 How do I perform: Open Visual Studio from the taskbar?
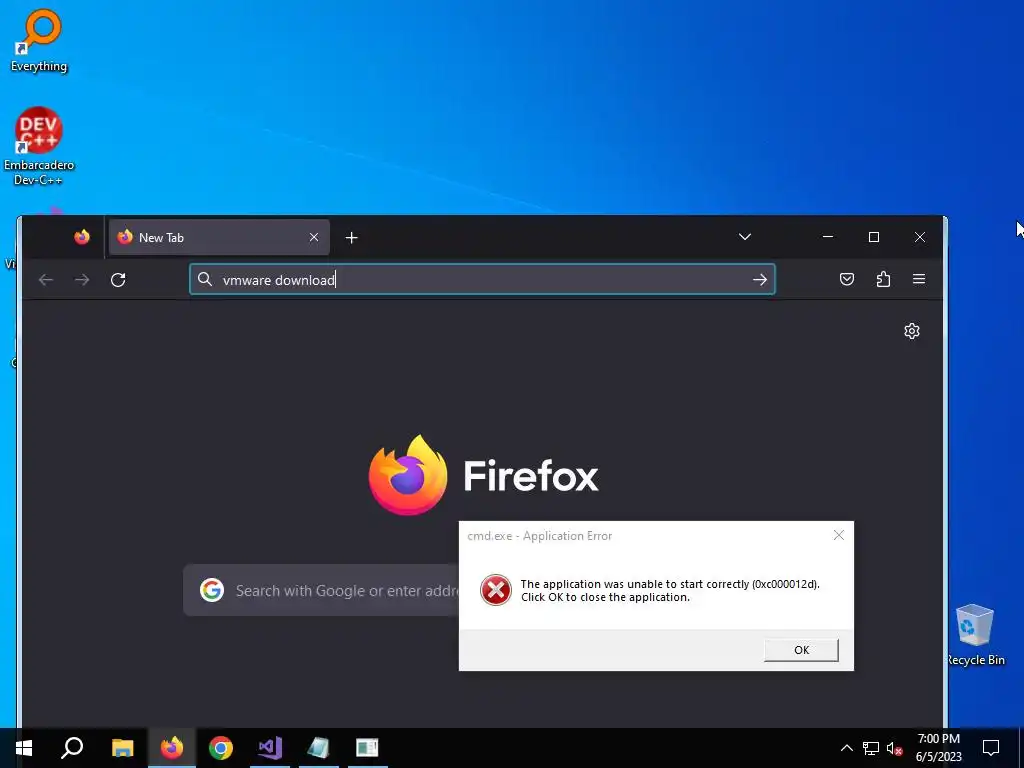[x=270, y=748]
